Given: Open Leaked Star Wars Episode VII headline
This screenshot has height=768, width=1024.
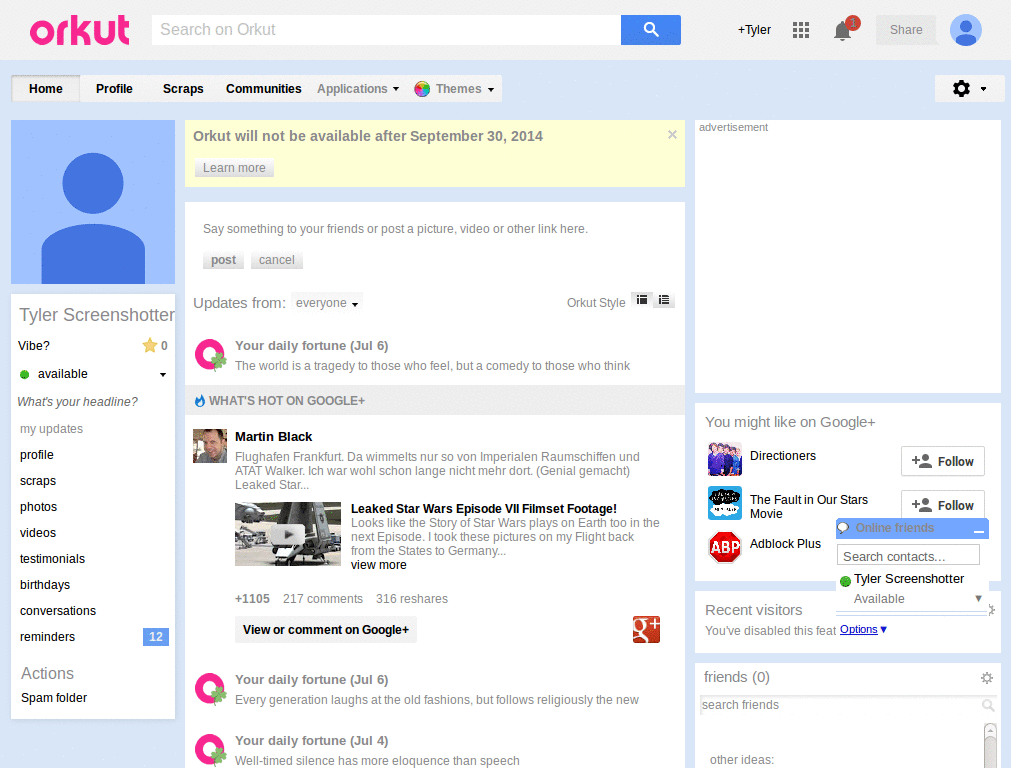Looking at the screenshot, I should click(484, 509).
